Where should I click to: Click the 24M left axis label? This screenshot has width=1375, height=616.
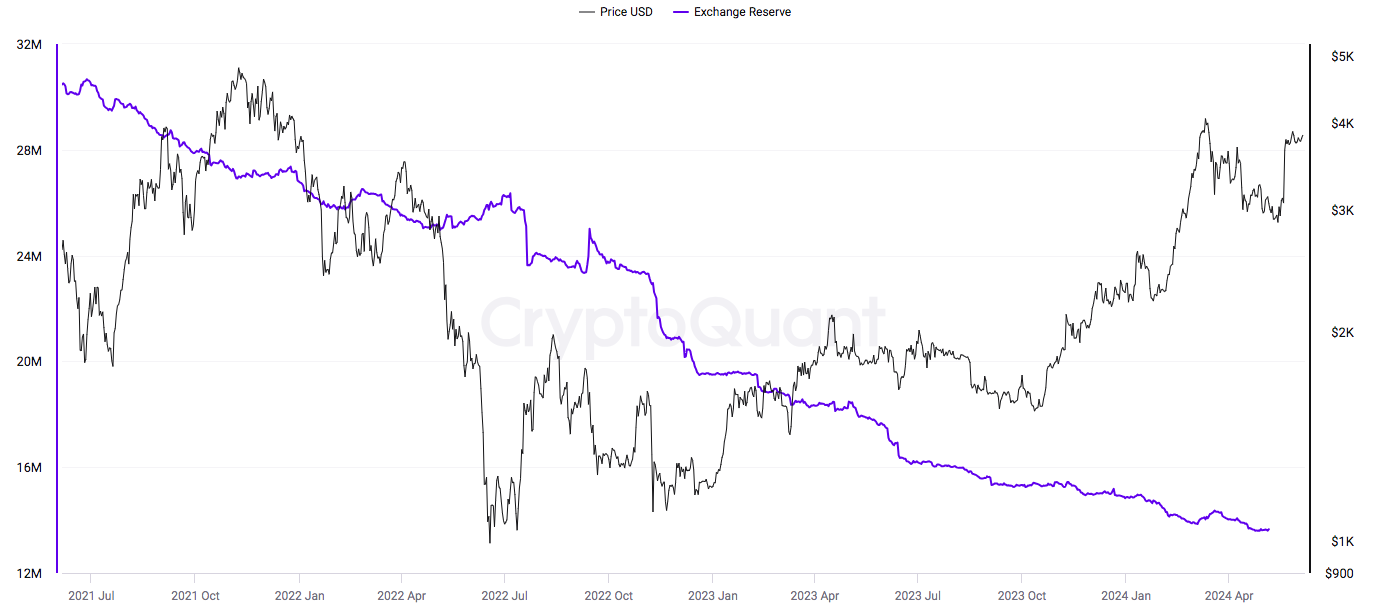click(x=30, y=257)
